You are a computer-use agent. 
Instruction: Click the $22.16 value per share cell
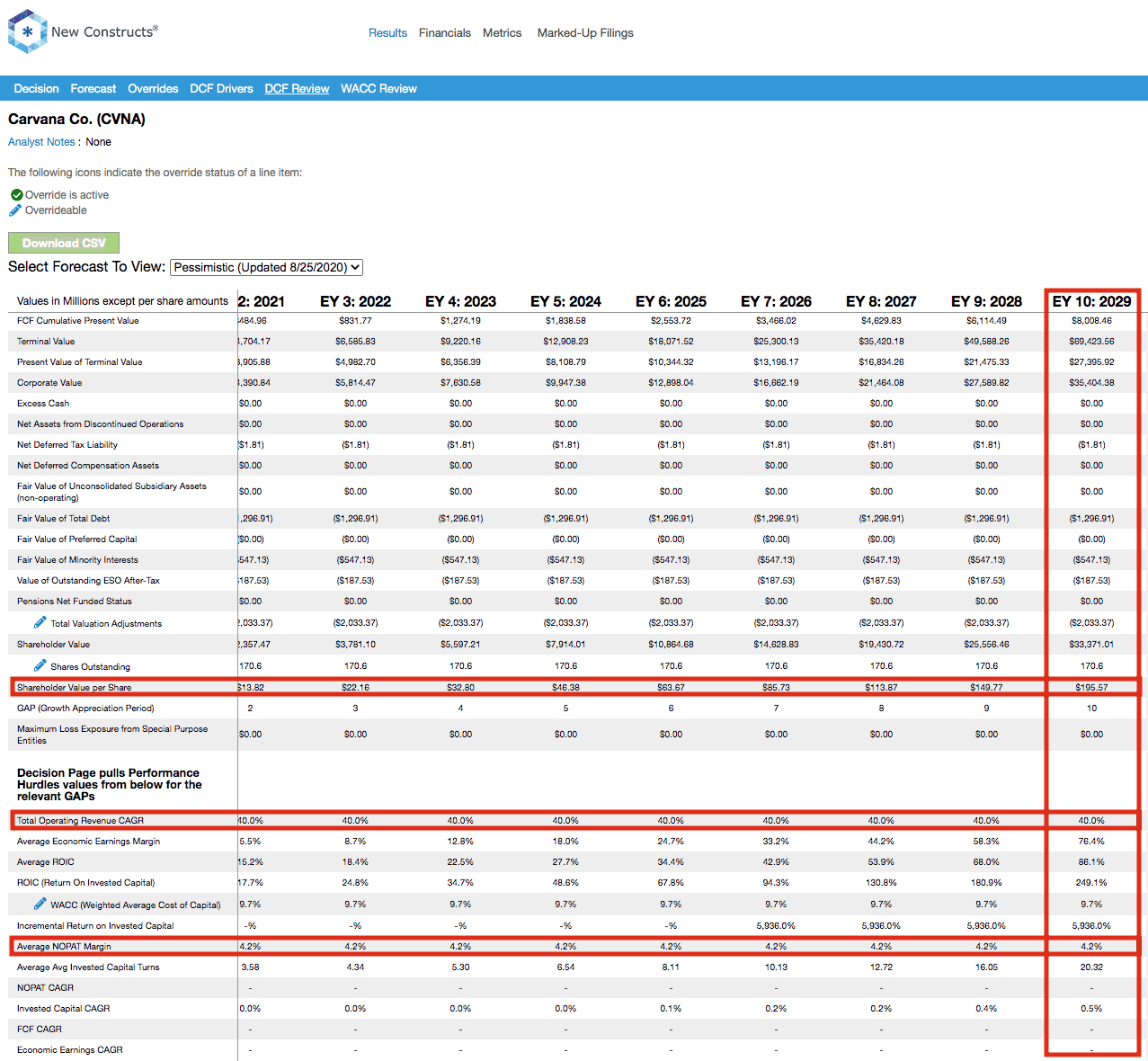(355, 687)
